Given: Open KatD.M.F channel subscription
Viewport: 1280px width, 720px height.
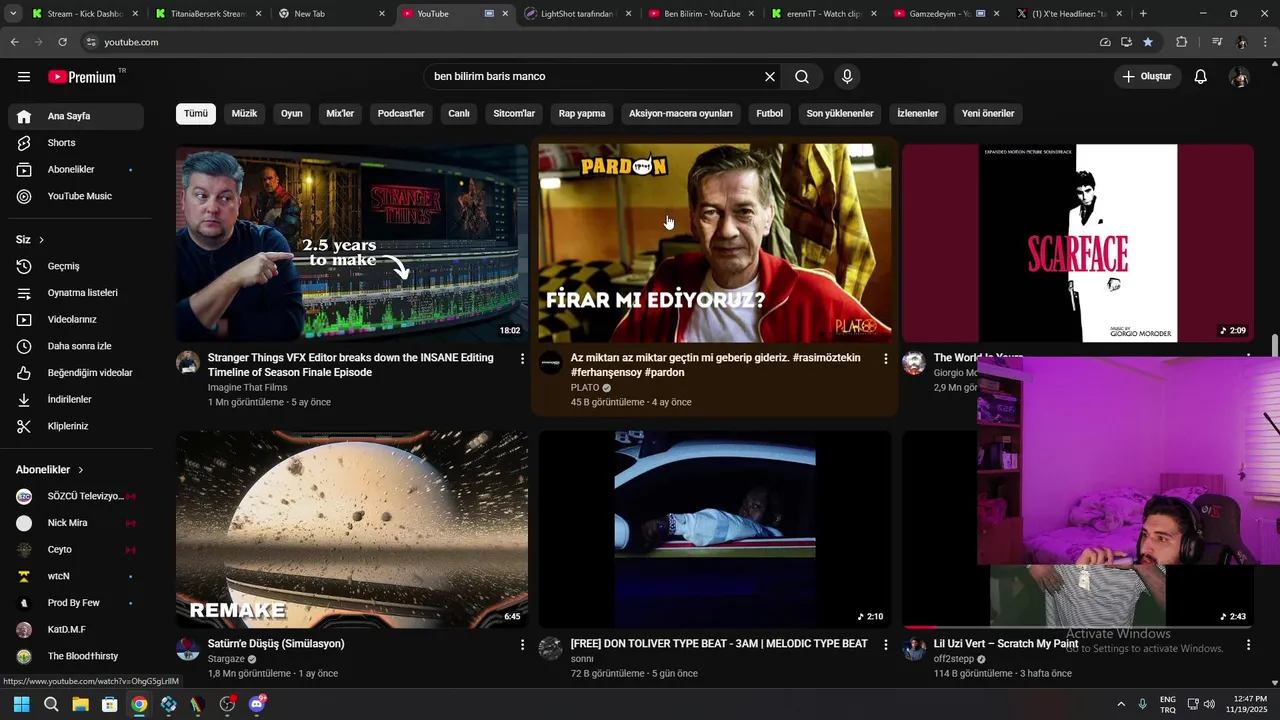Looking at the screenshot, I should pyautogui.click(x=76, y=630).
